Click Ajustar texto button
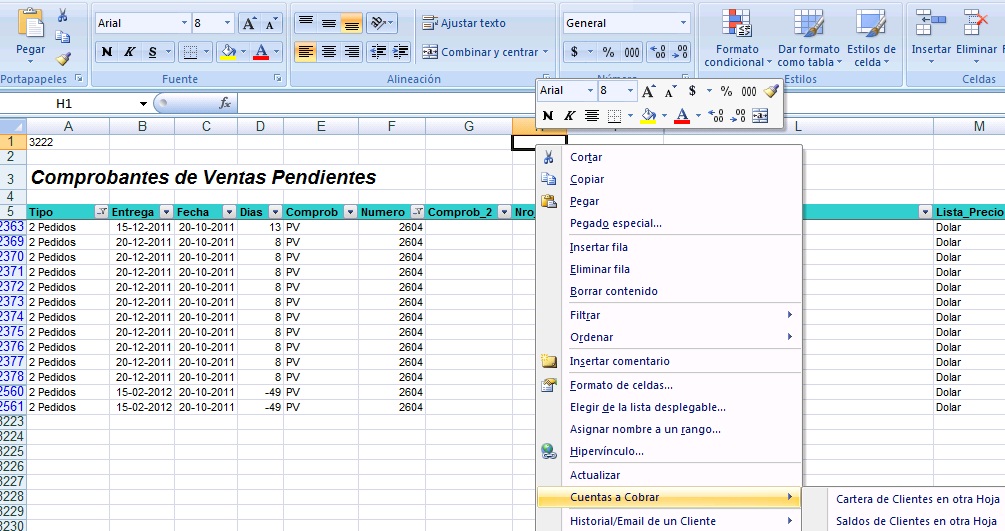 [x=464, y=23]
